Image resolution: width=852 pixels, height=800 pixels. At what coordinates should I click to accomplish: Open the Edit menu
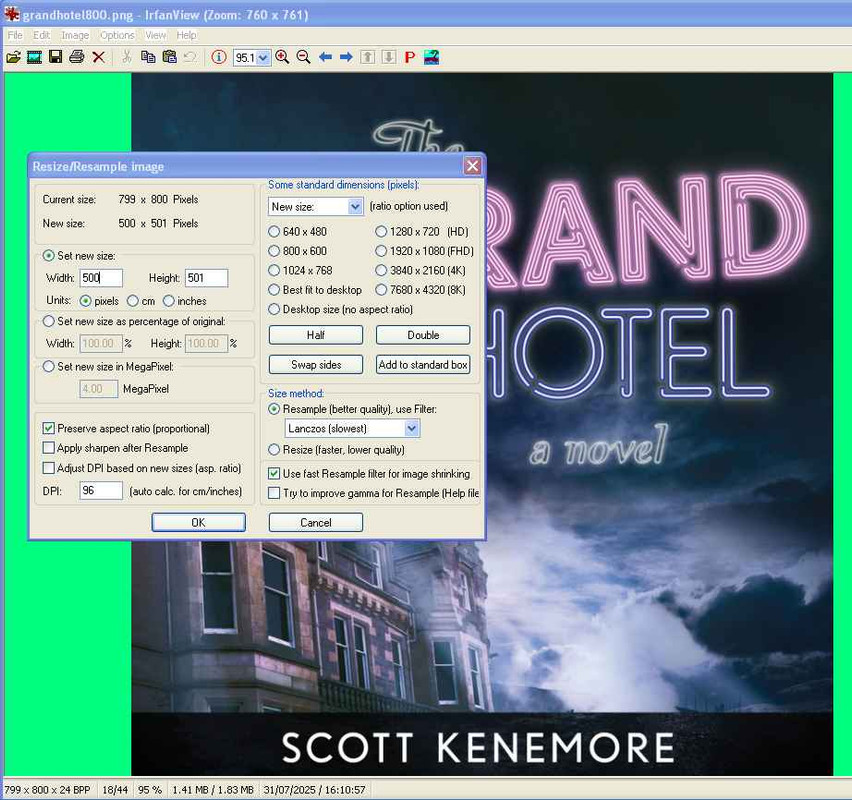(x=41, y=35)
